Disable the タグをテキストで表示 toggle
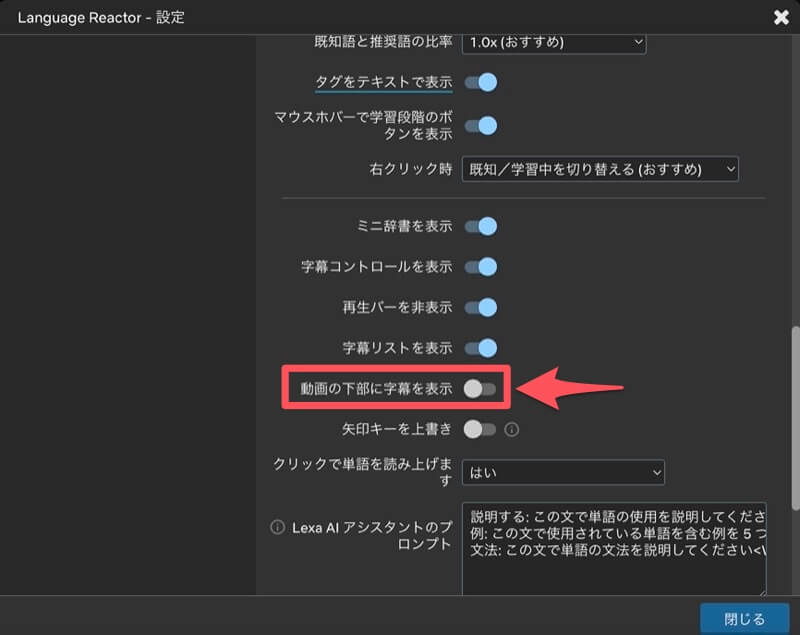This screenshot has width=800, height=635. point(481,82)
